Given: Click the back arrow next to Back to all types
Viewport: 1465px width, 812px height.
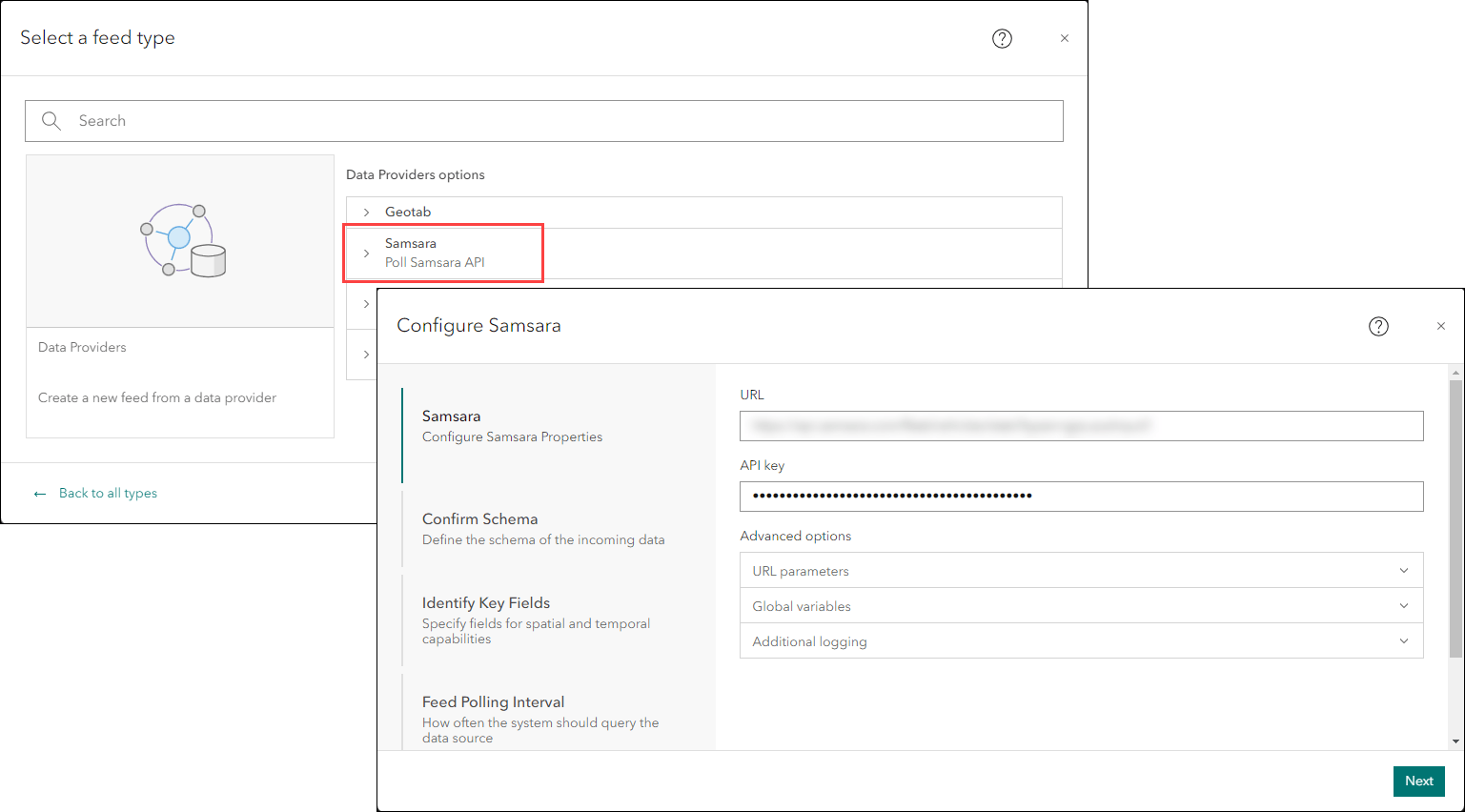Looking at the screenshot, I should coord(39,493).
